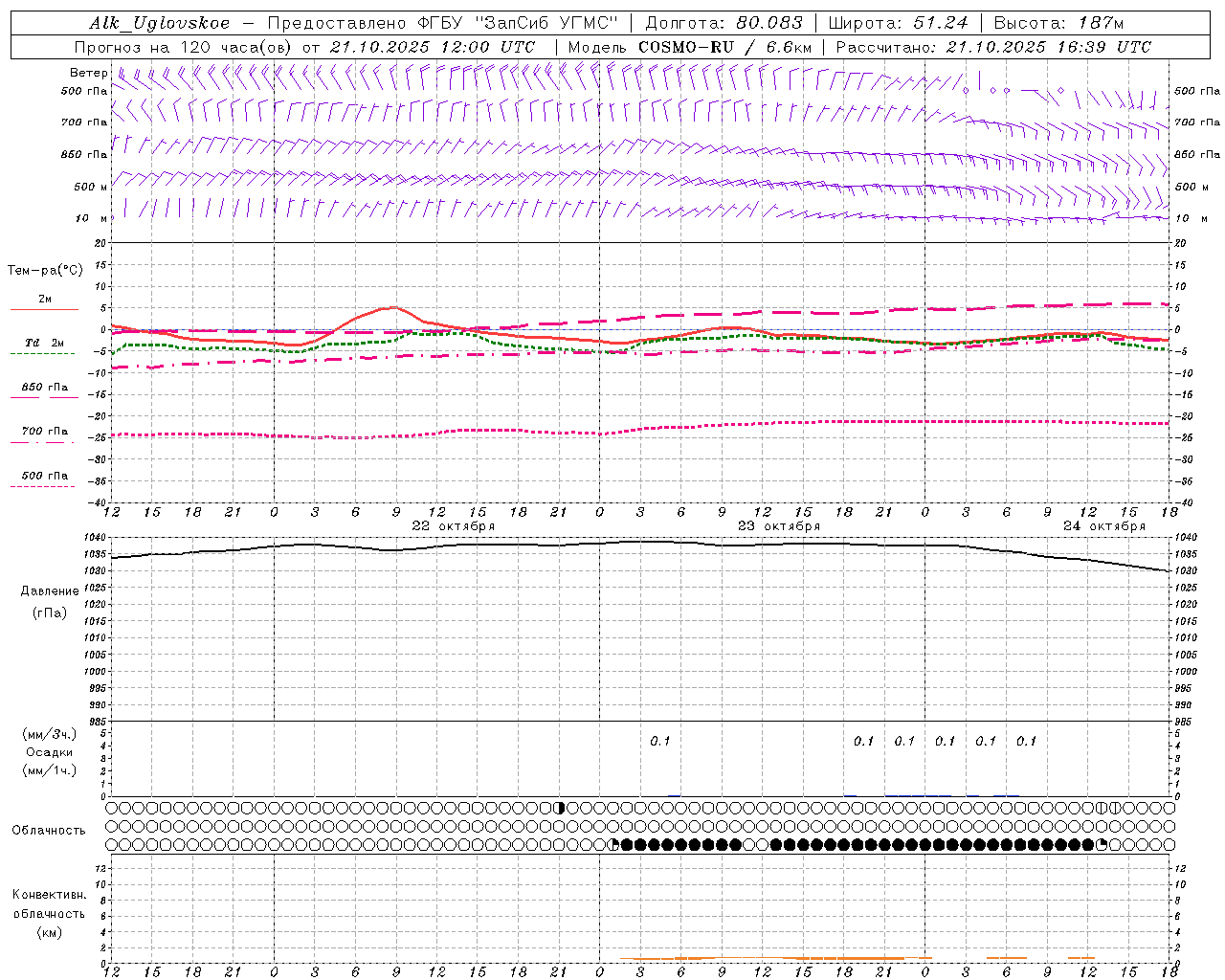Click the '23 октября' date label

pos(778,526)
